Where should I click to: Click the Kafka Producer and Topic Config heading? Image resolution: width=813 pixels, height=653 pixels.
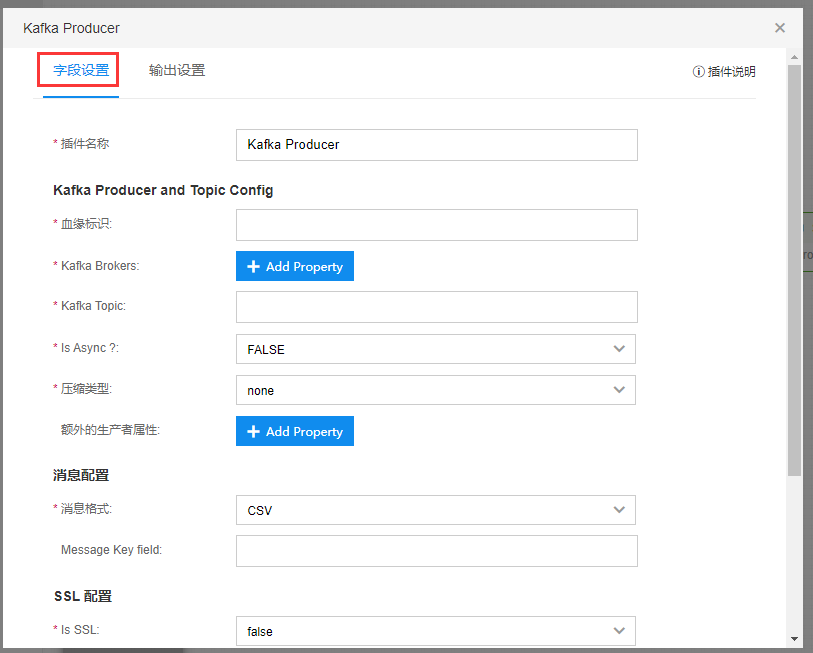163,190
